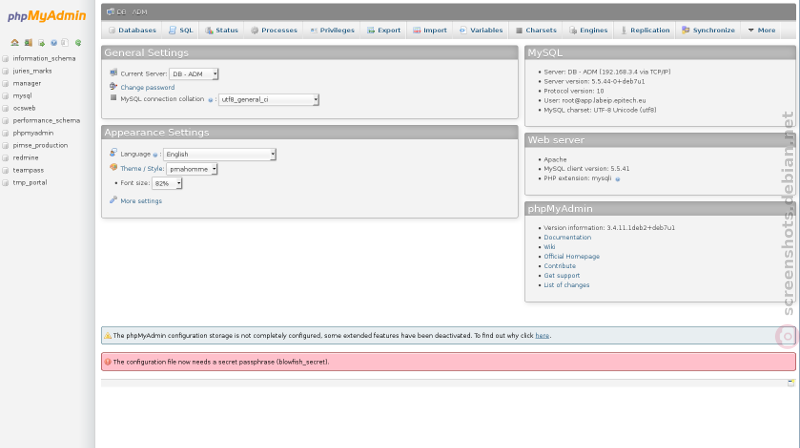Click the phpMyAdmin logo

(47, 16)
